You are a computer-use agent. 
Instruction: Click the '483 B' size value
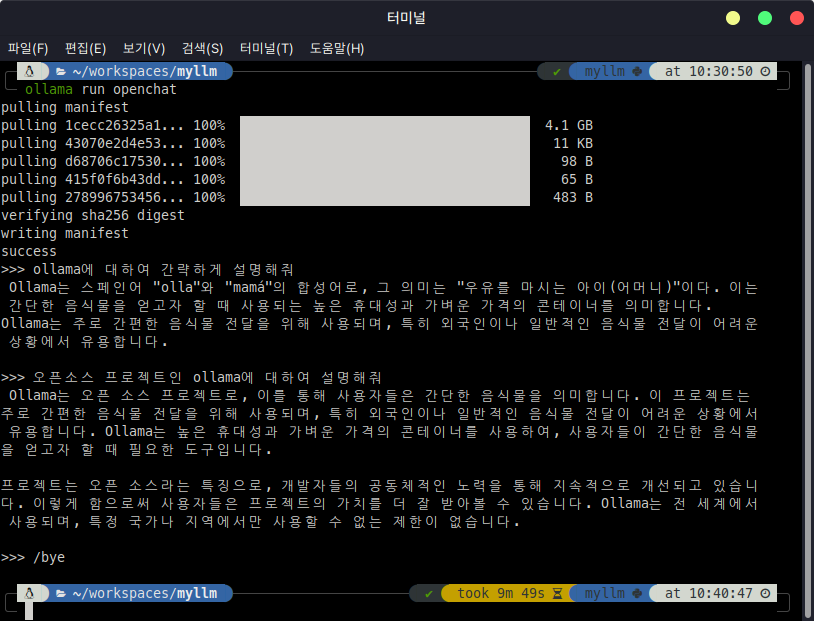(573, 197)
